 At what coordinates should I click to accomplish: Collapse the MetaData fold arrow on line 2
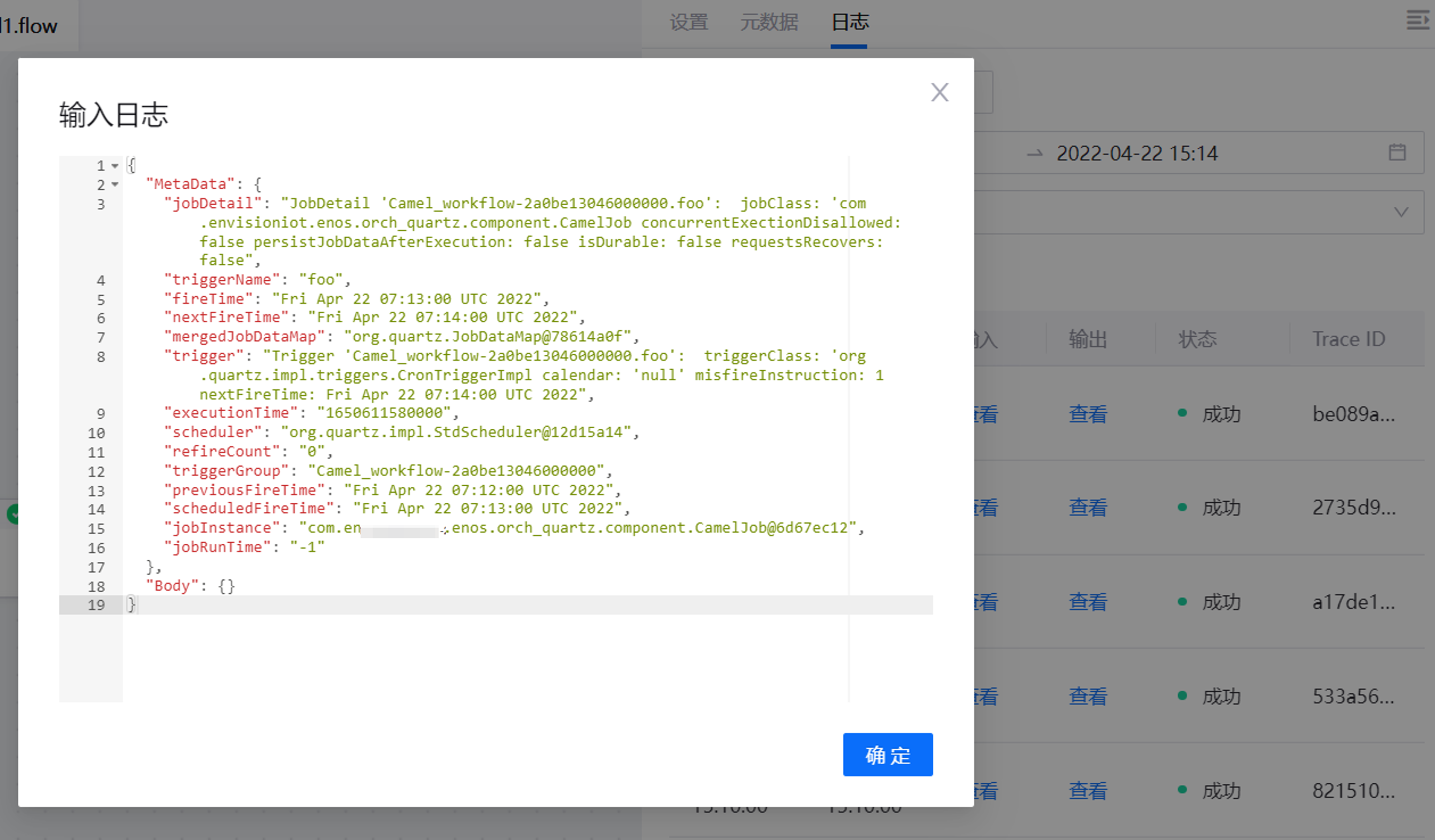(115, 185)
